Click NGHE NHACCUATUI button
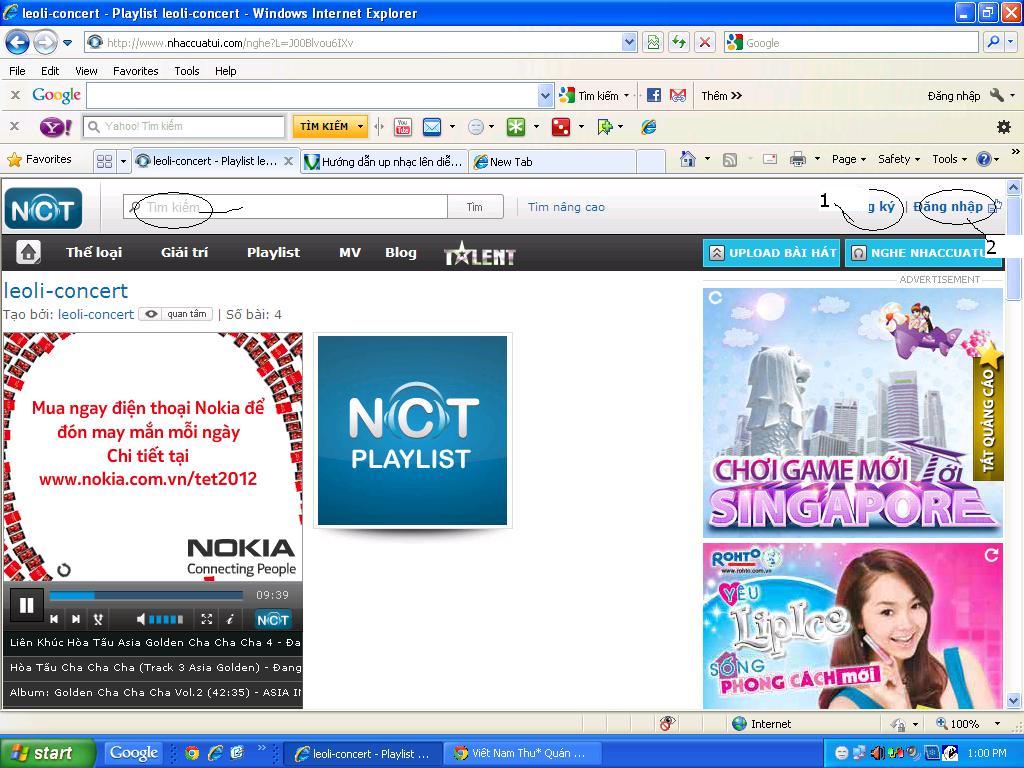Image resolution: width=1024 pixels, height=768 pixels. (x=923, y=253)
